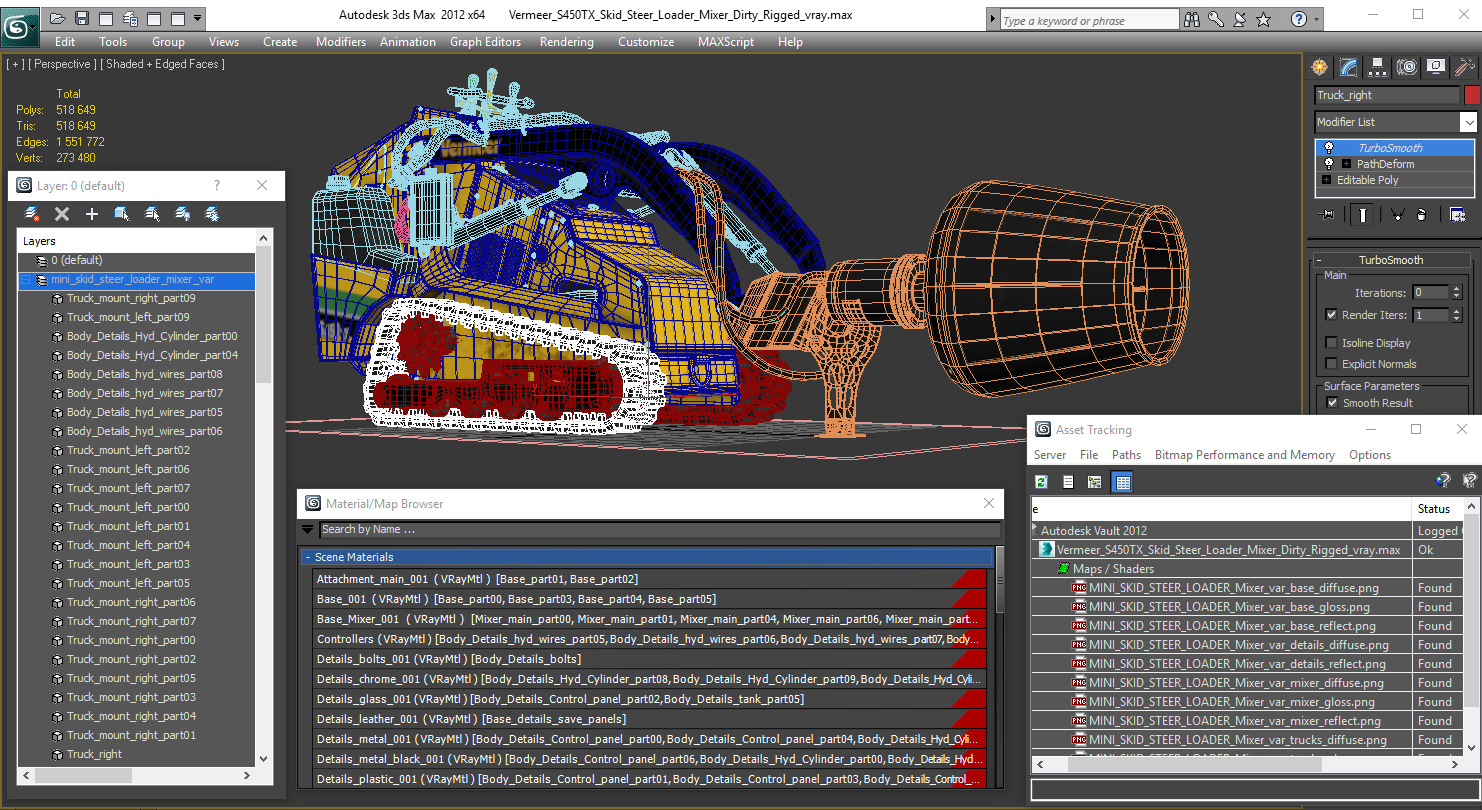The width and height of the screenshot is (1482, 810).
Task: Click Create New Layer icon in Layer dialog
Action: pos(32,214)
